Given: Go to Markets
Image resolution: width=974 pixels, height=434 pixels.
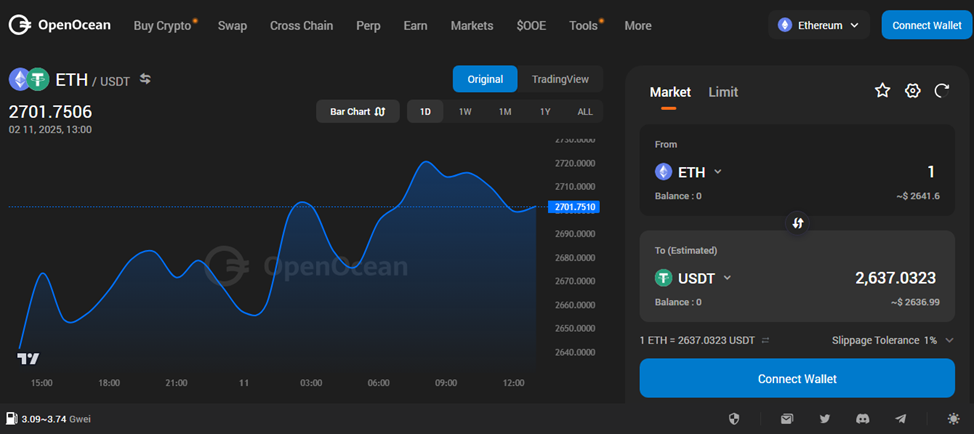Looking at the screenshot, I should [472, 25].
